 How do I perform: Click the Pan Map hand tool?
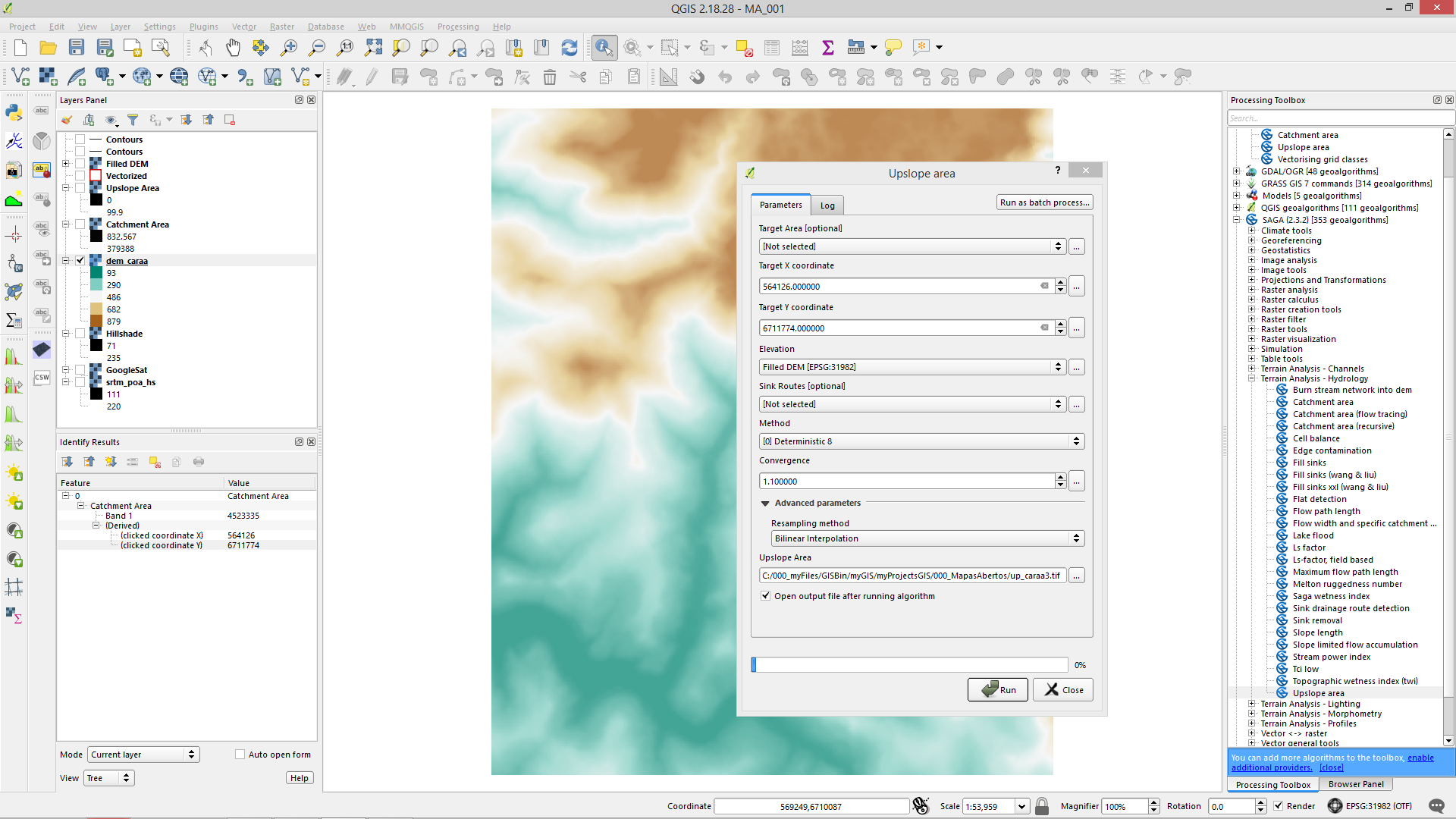[x=233, y=48]
